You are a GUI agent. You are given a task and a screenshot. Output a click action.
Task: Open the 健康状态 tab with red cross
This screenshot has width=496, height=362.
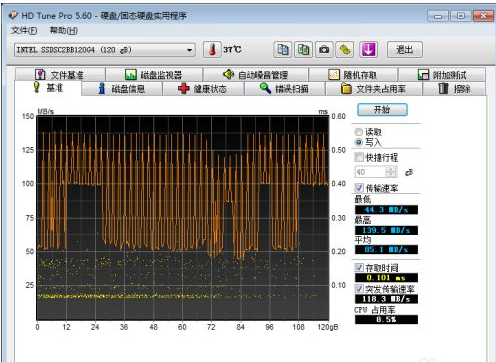coord(203,89)
